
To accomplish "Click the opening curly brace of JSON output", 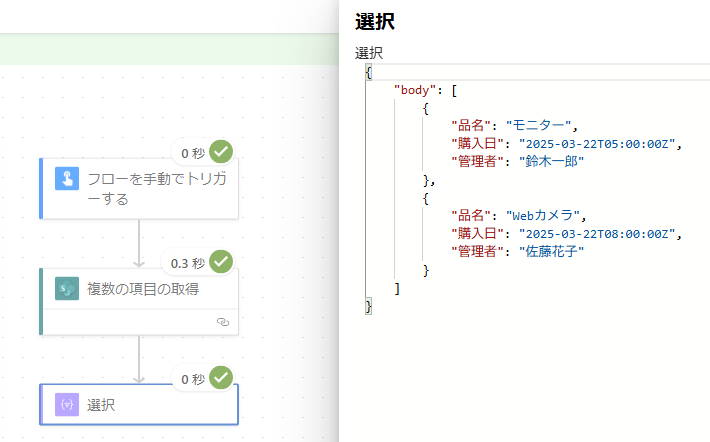I will 369,72.
